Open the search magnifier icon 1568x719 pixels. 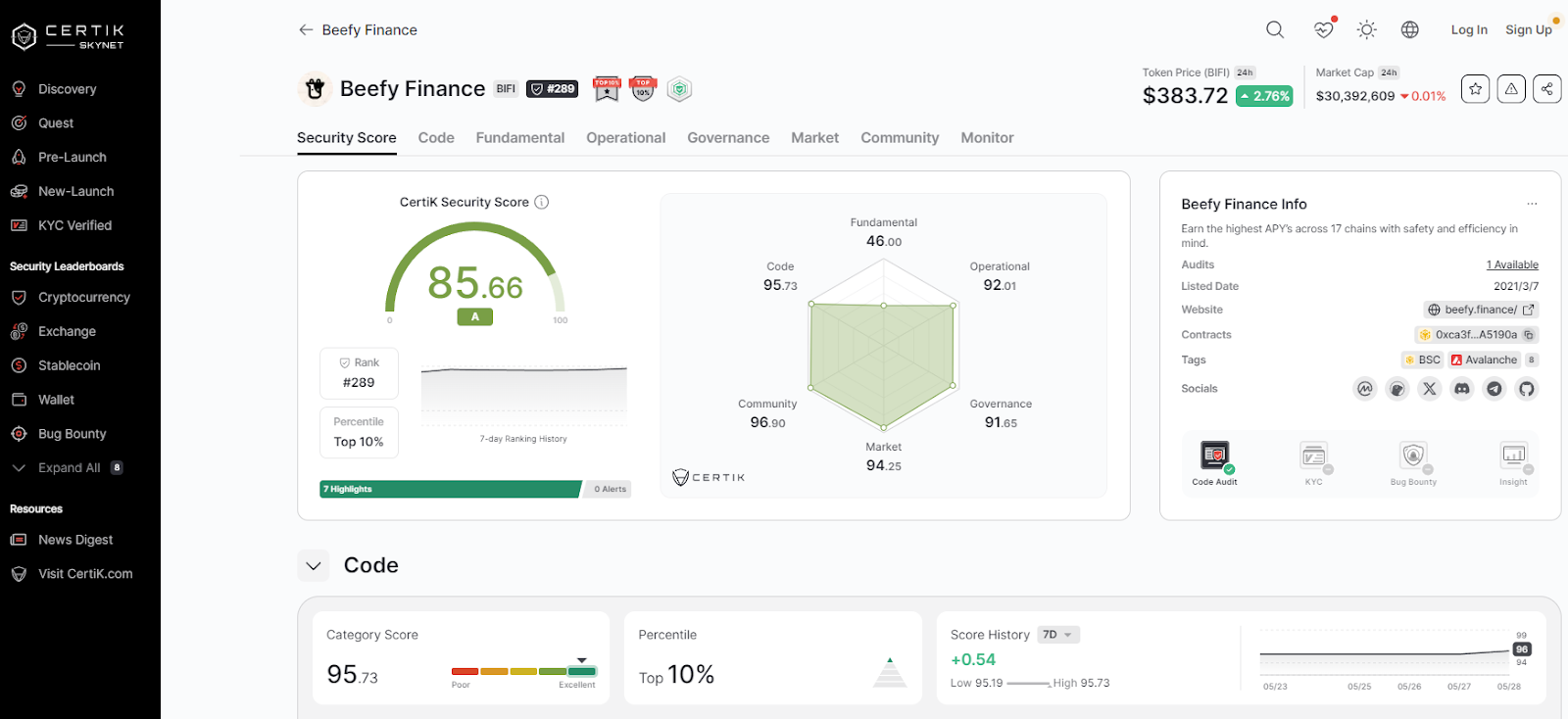[x=1275, y=30]
